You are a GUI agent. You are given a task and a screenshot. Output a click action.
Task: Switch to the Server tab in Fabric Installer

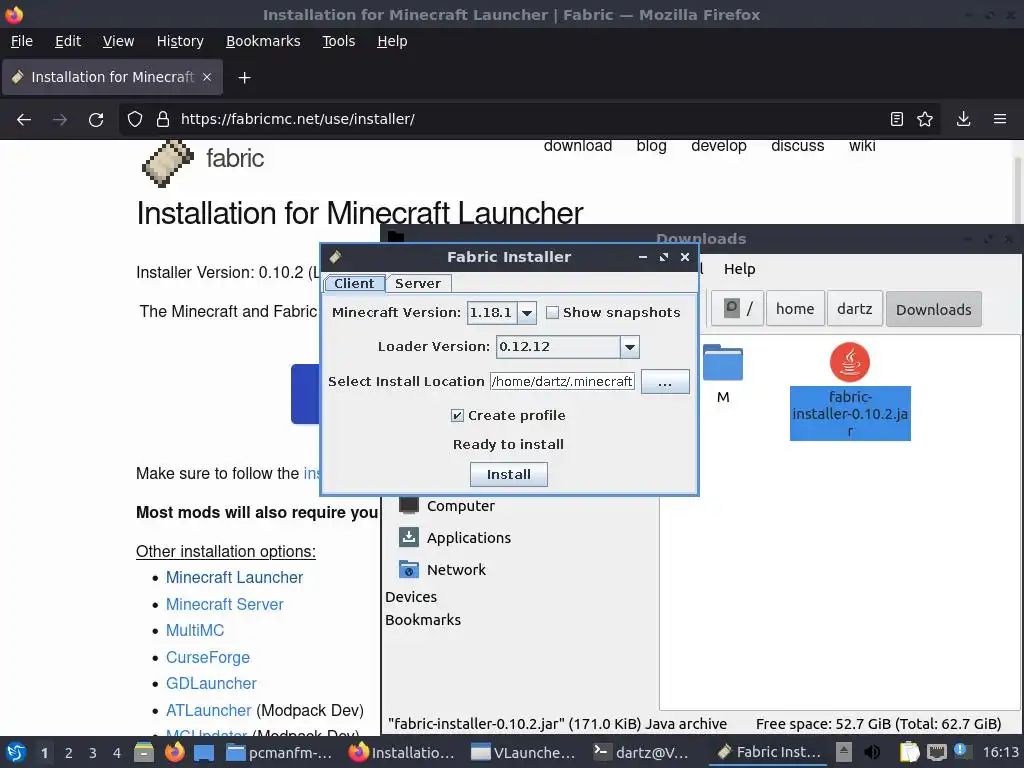coord(418,283)
